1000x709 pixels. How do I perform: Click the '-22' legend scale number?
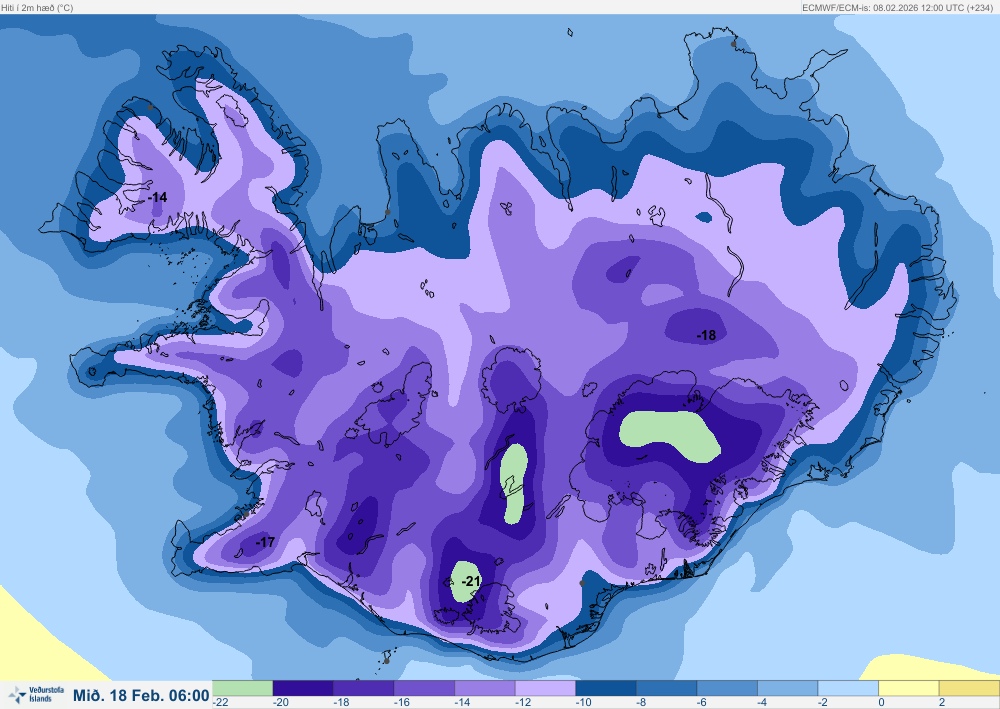click(221, 702)
